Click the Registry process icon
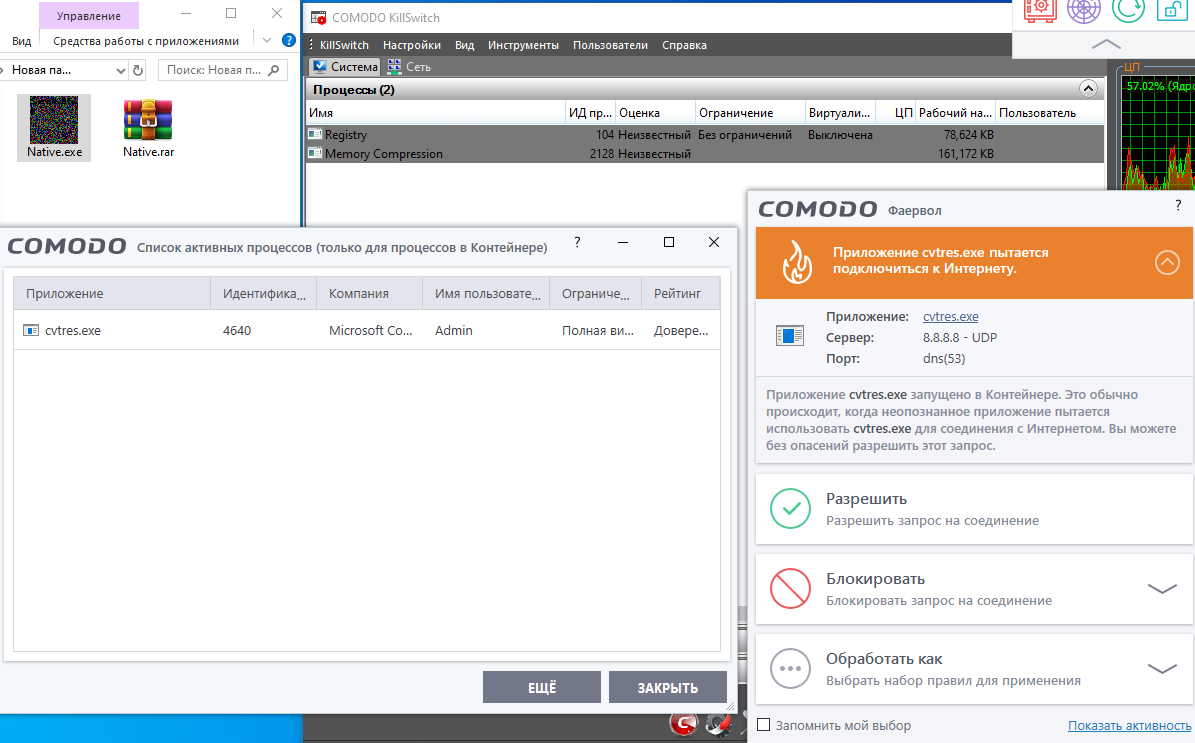The width and height of the screenshot is (1195, 743). point(315,134)
